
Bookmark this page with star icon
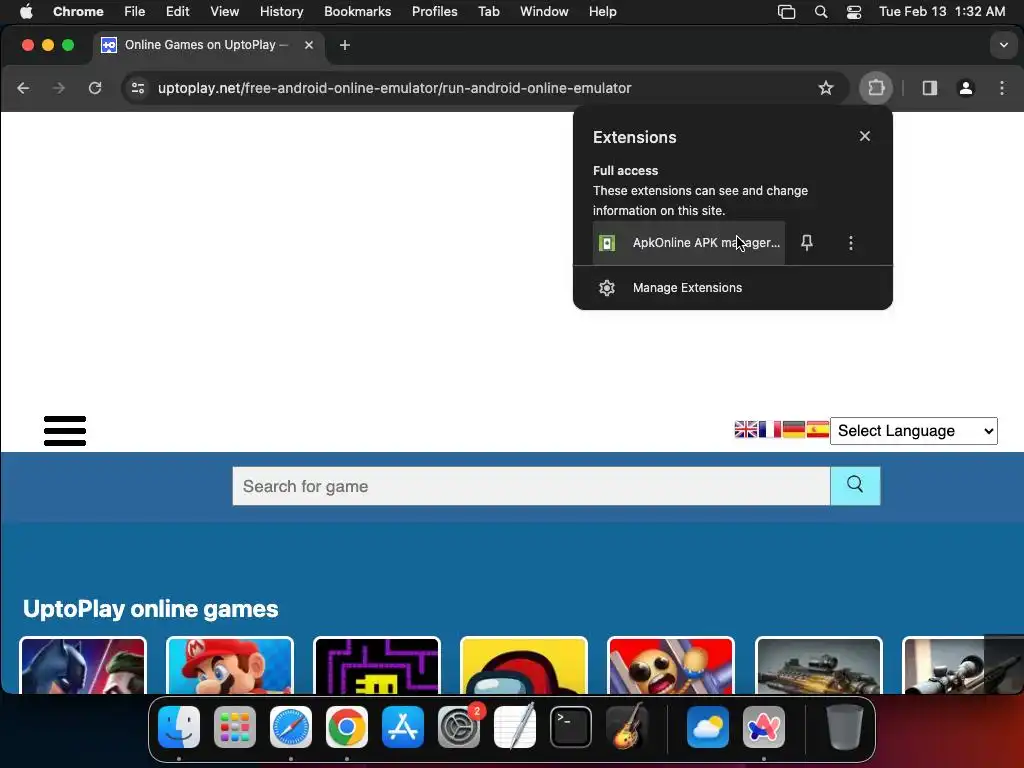click(x=825, y=88)
